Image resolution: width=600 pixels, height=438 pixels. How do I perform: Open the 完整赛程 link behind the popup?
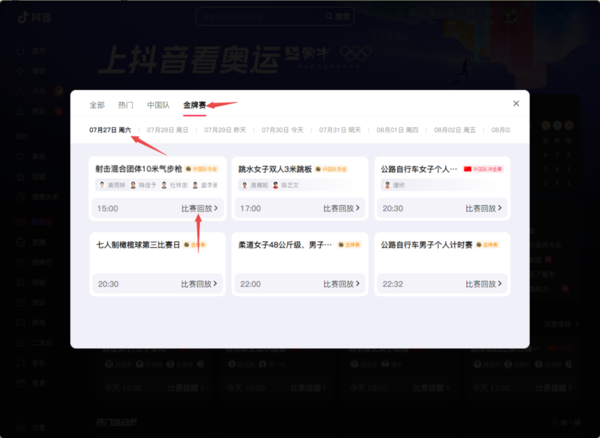pos(561,324)
